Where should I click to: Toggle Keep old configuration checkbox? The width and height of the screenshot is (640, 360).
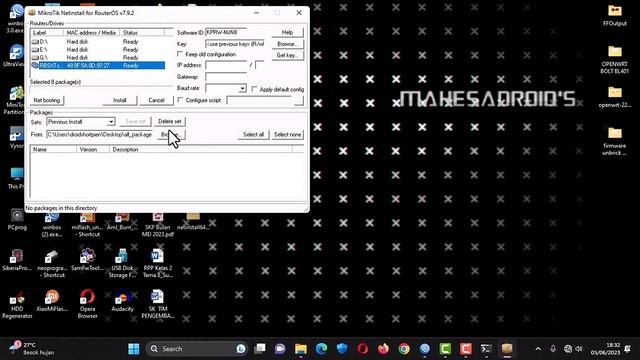180,54
